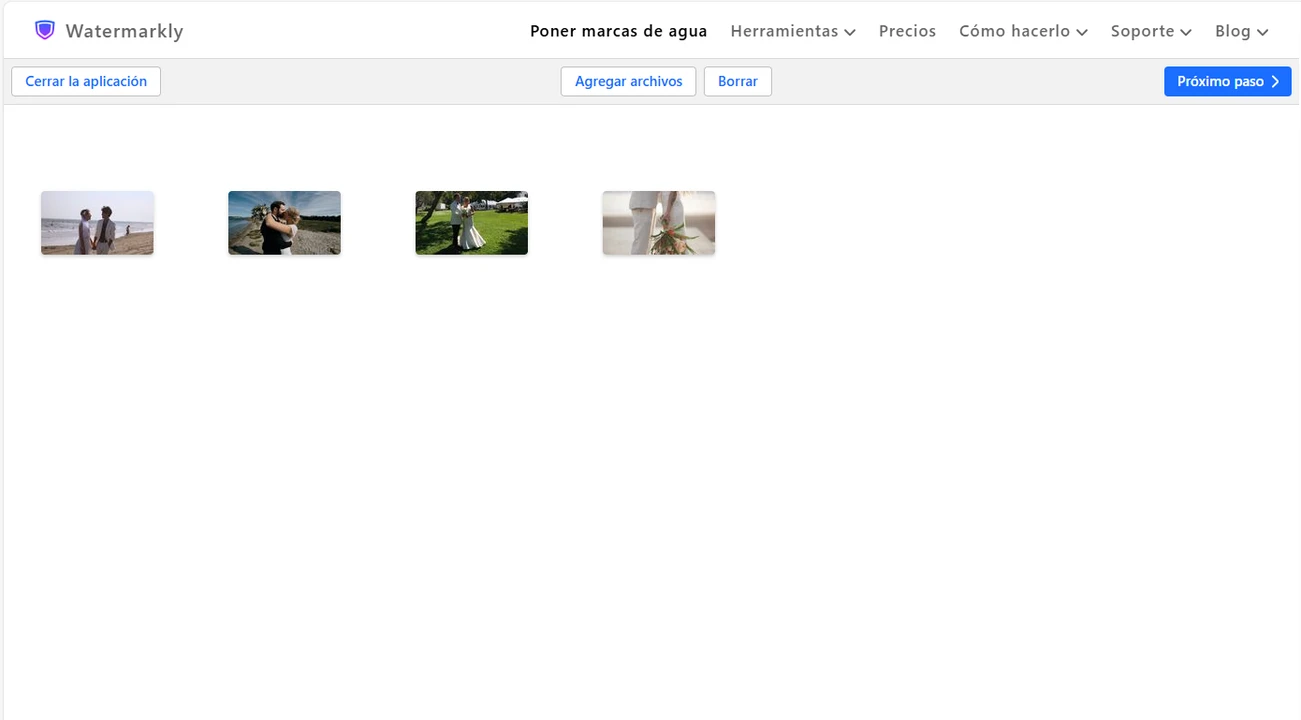The height and width of the screenshot is (720, 1301).
Task: Click the Watermarkly shield logo icon
Action: pos(44,30)
